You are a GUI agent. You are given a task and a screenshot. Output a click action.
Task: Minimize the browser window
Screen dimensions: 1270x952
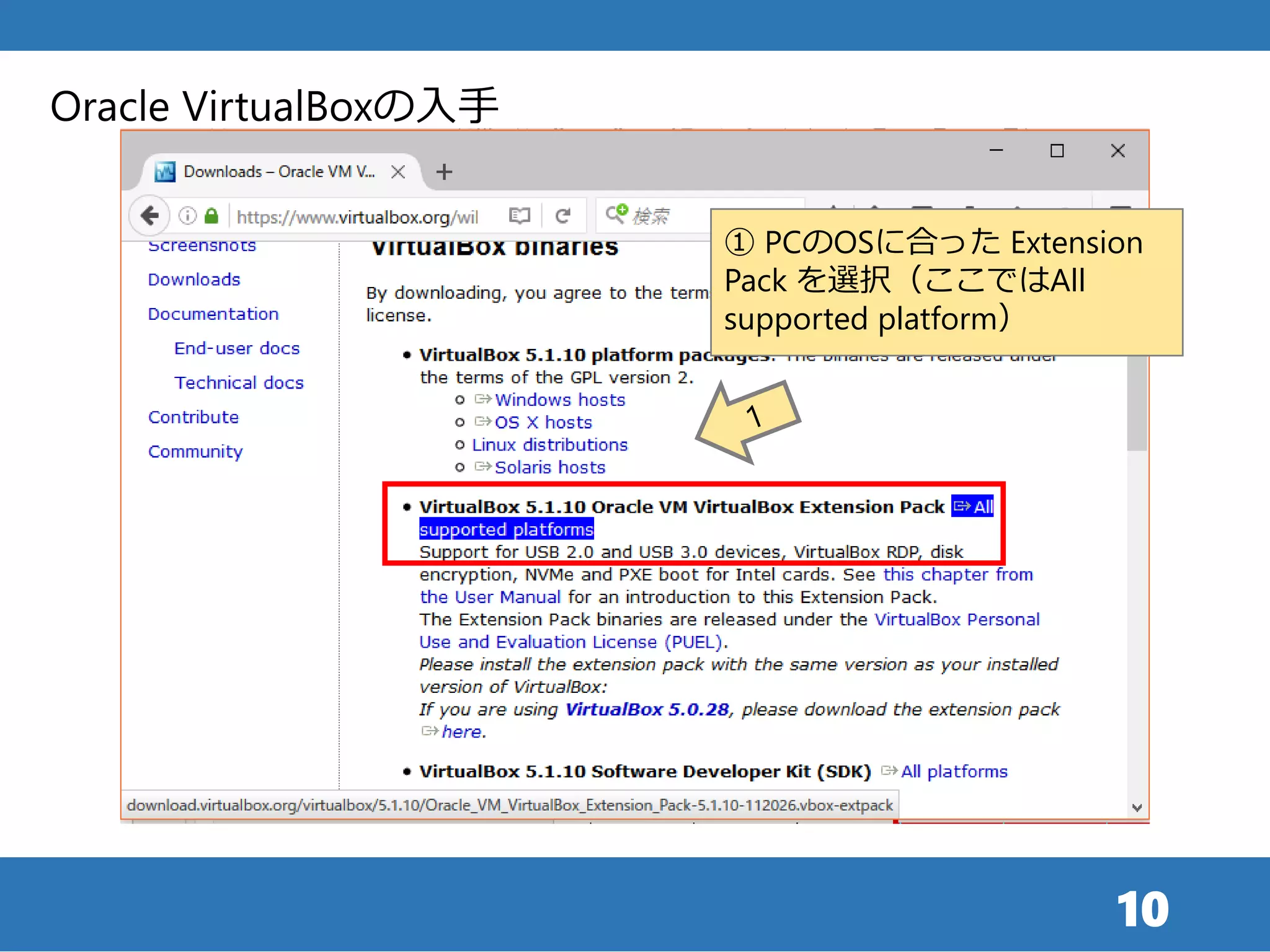tap(996, 151)
